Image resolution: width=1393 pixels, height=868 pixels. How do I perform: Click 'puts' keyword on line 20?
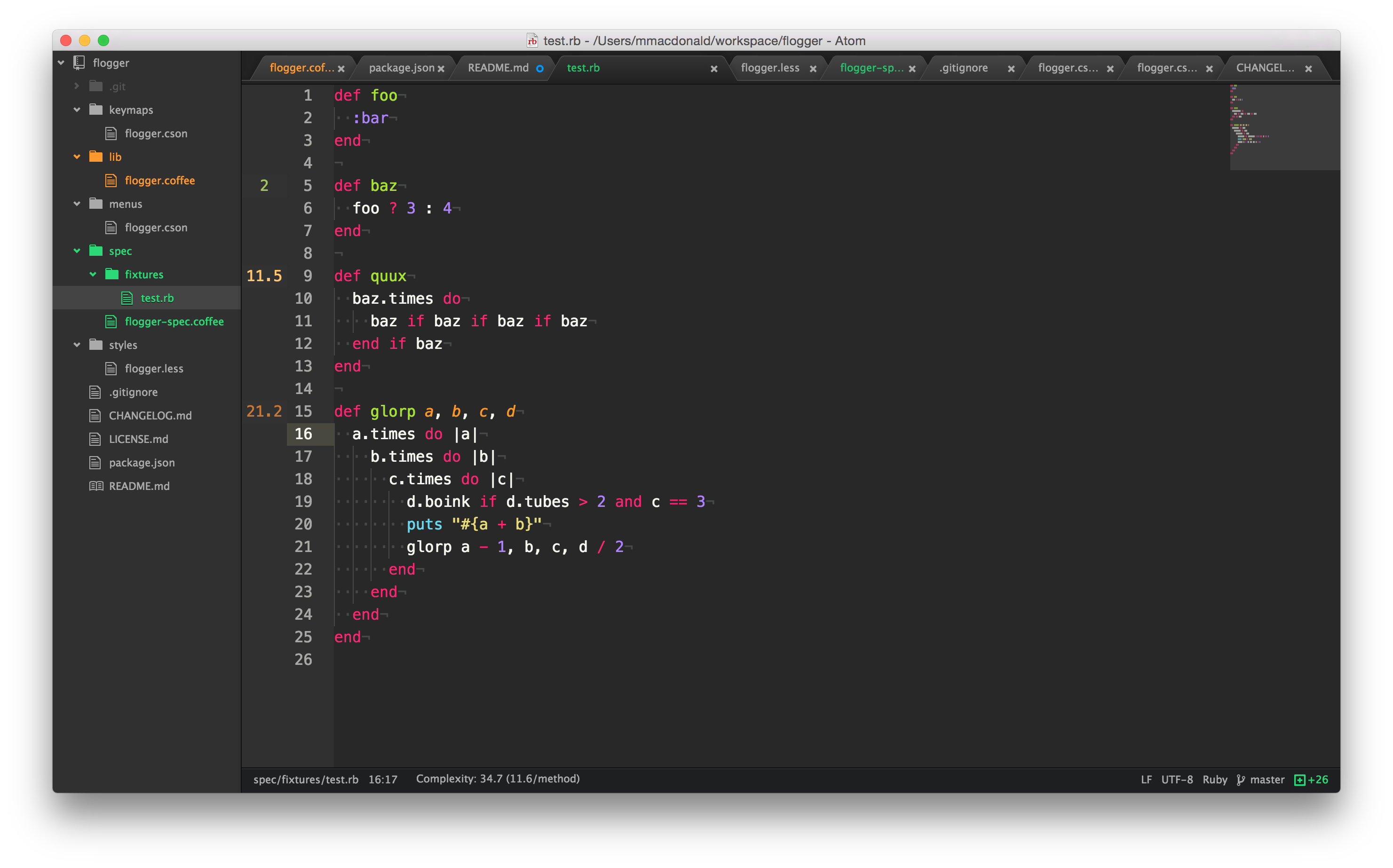[x=424, y=525]
